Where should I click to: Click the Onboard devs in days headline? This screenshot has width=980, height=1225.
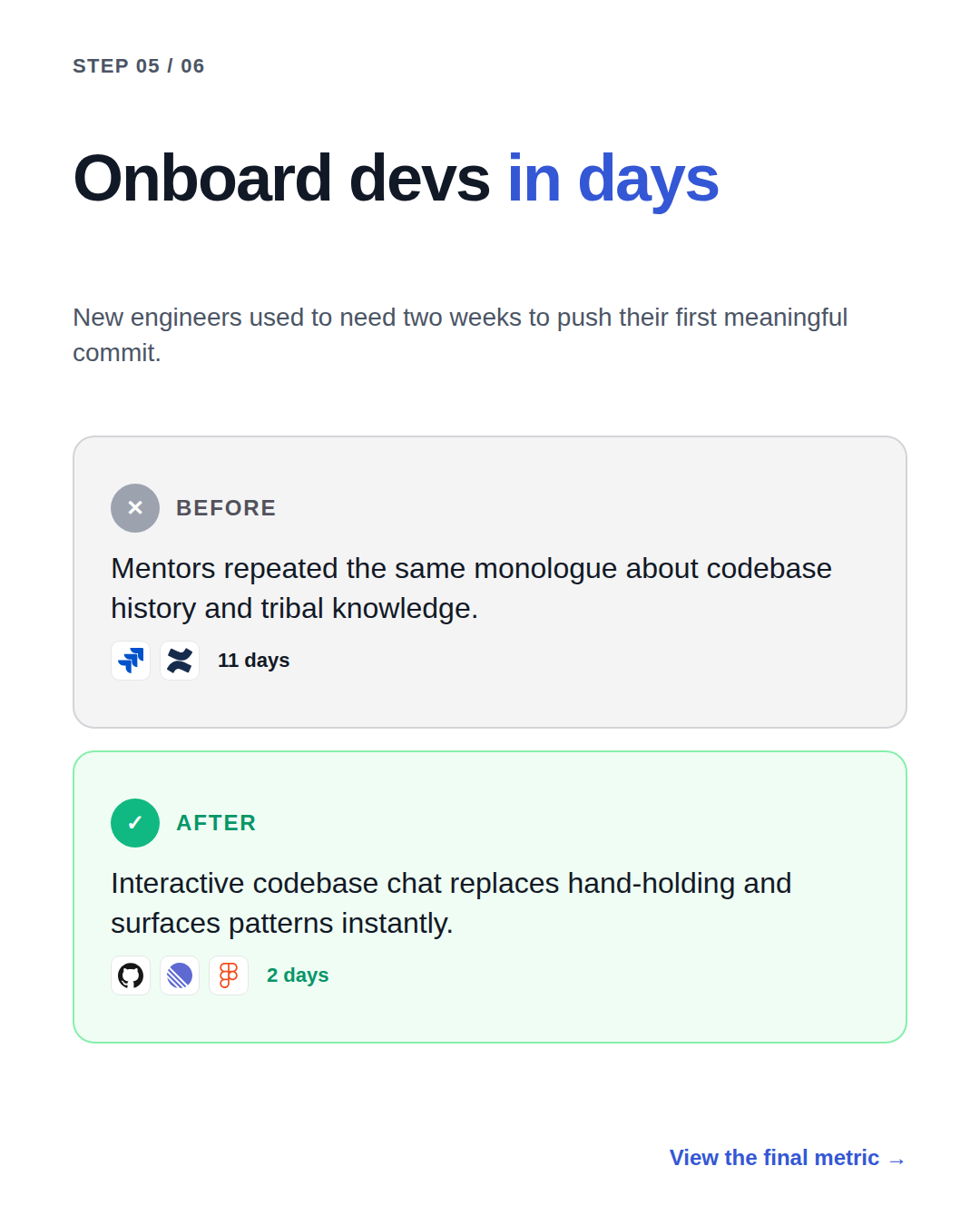(x=396, y=179)
